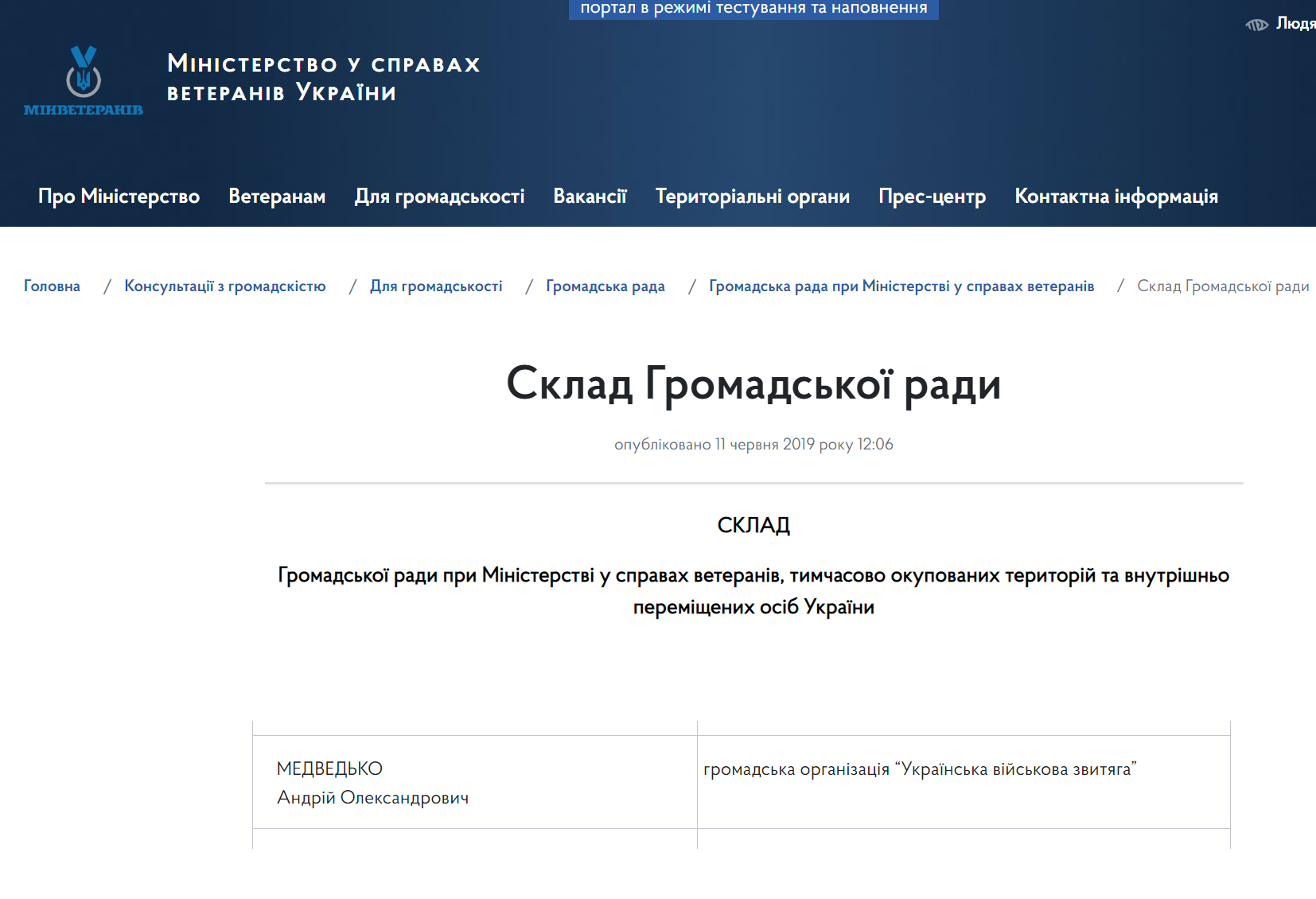Open the Вакансії section
This screenshot has height=899, width=1316.
590,197
